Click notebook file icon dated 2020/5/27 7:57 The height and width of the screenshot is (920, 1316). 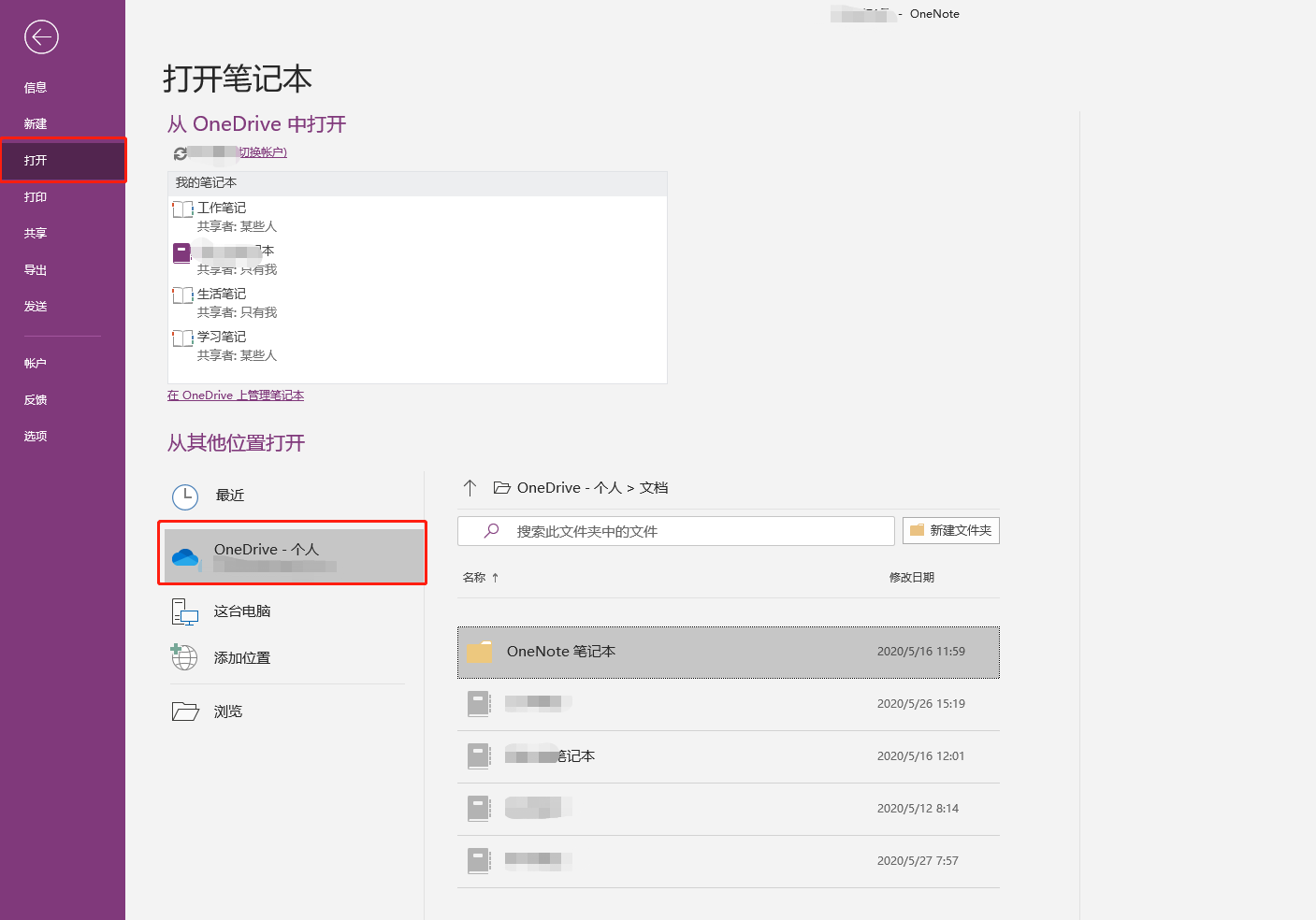coord(479,861)
